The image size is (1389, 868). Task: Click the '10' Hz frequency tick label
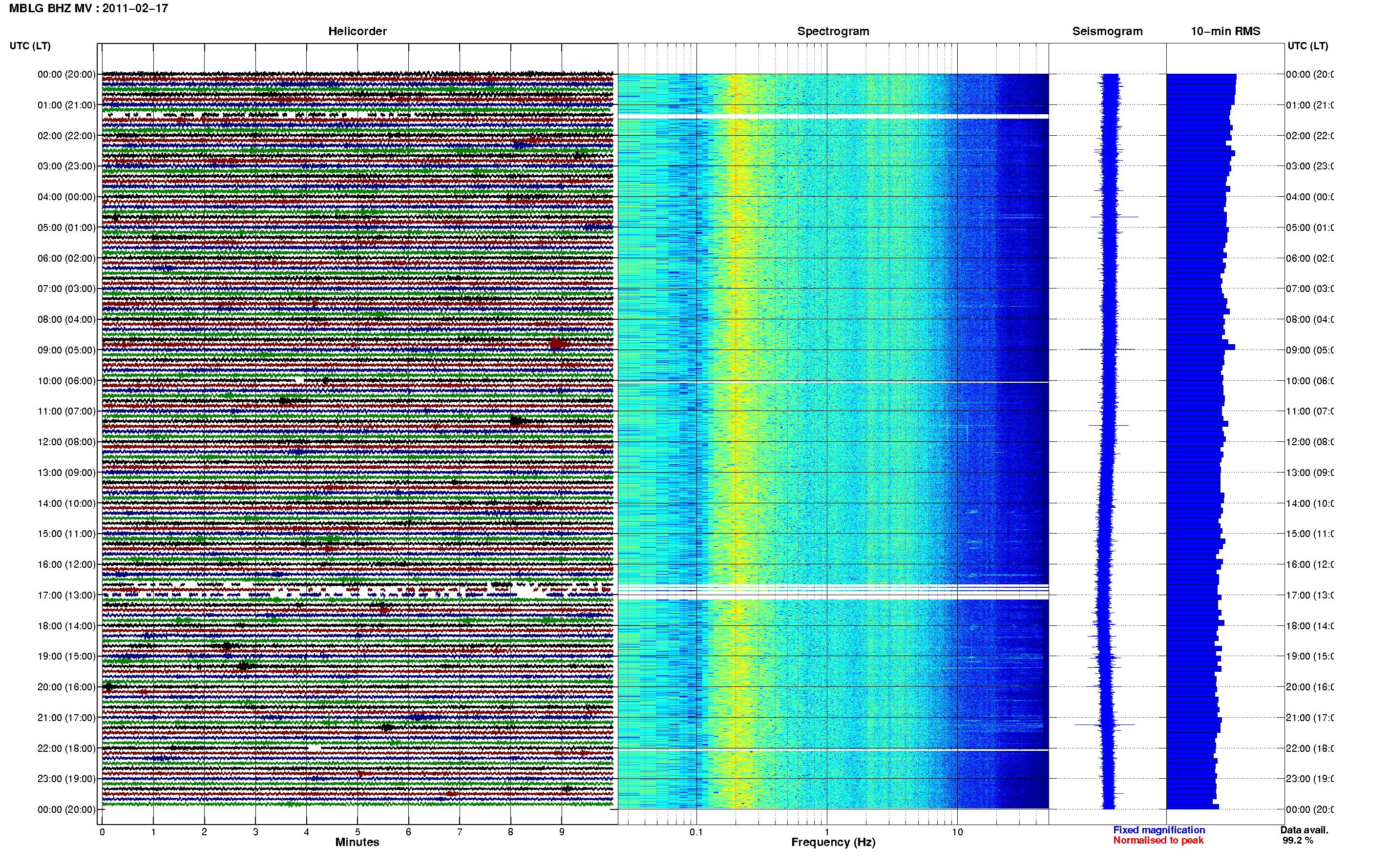click(x=957, y=832)
